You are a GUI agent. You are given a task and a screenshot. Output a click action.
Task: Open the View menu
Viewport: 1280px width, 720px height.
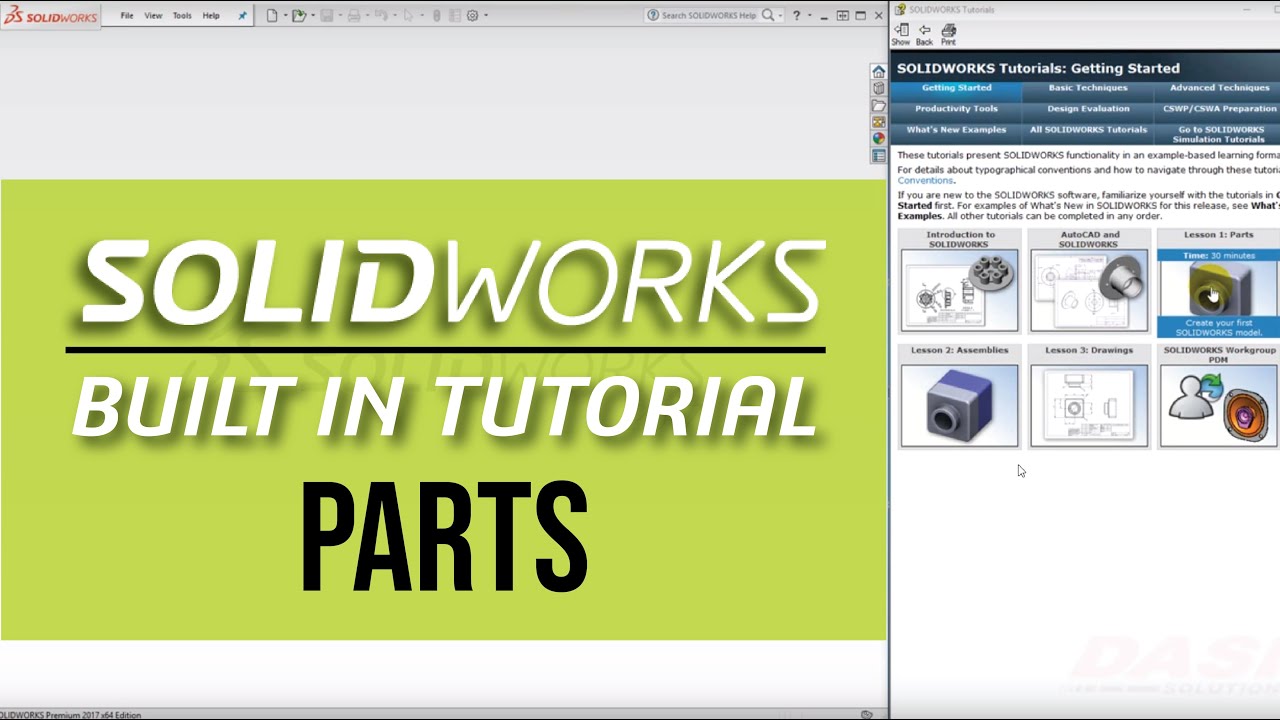153,16
